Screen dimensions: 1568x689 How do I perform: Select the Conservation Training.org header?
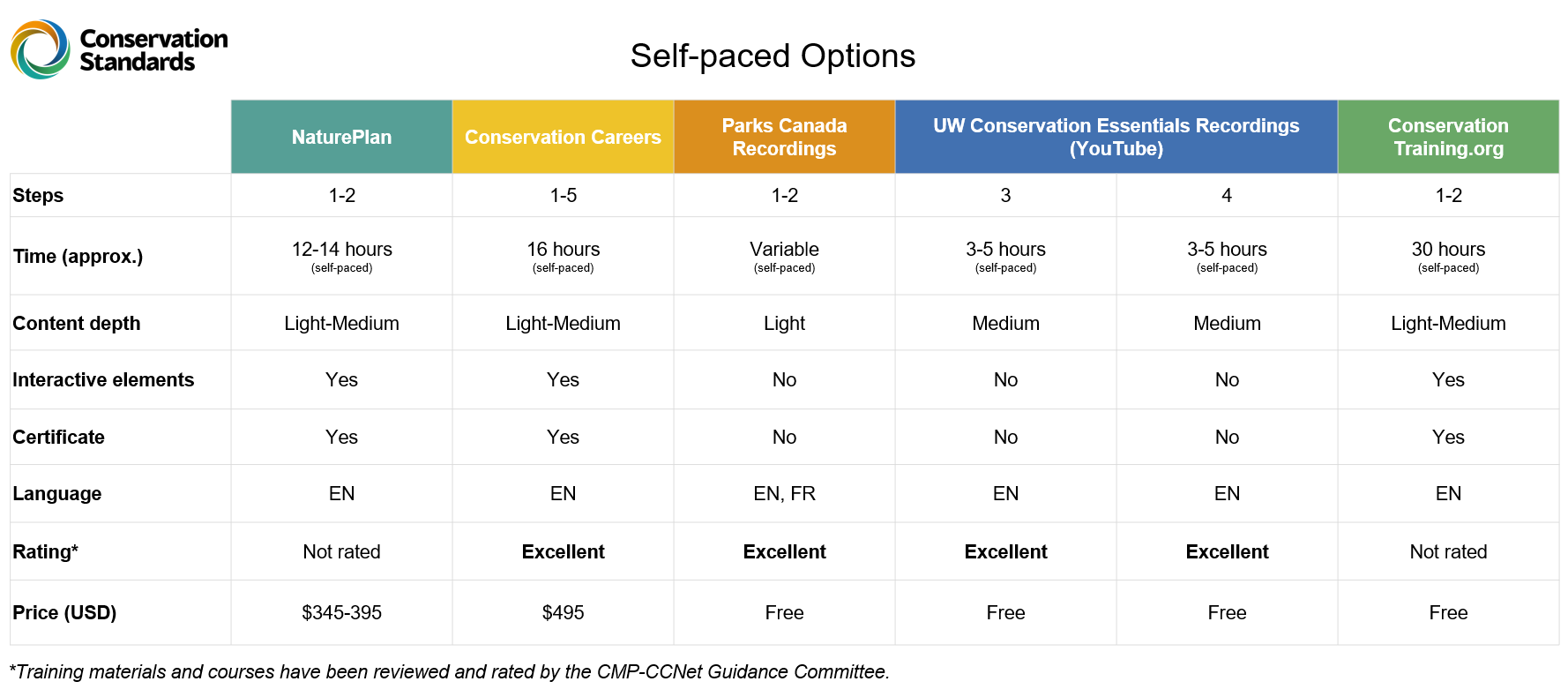[x=1448, y=137]
